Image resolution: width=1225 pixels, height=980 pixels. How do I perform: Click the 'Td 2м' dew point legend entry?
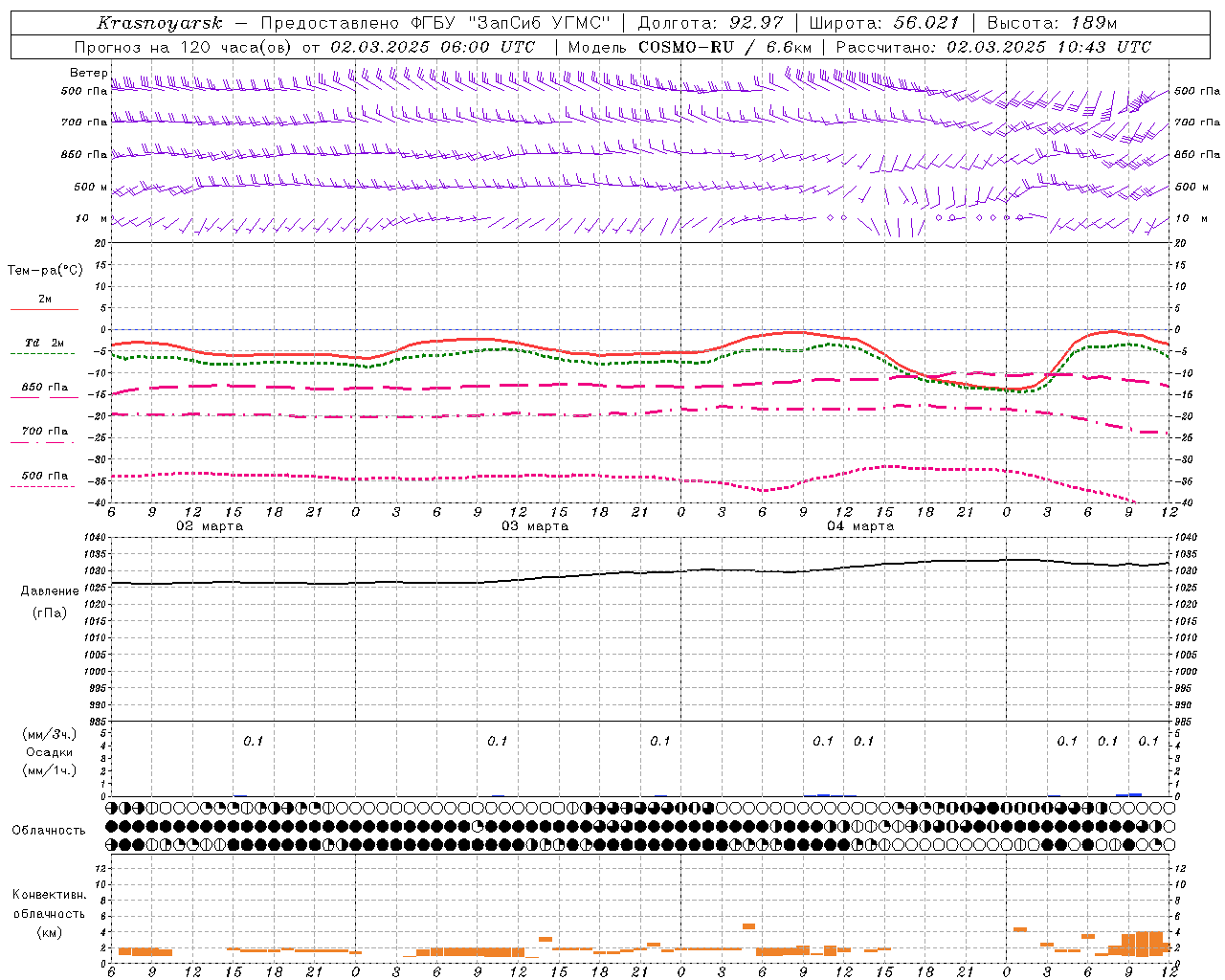click(45, 343)
